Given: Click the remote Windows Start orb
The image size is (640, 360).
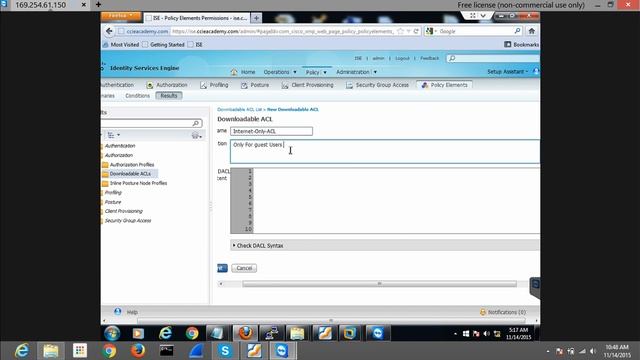Looking at the screenshot, I should tap(112, 333).
